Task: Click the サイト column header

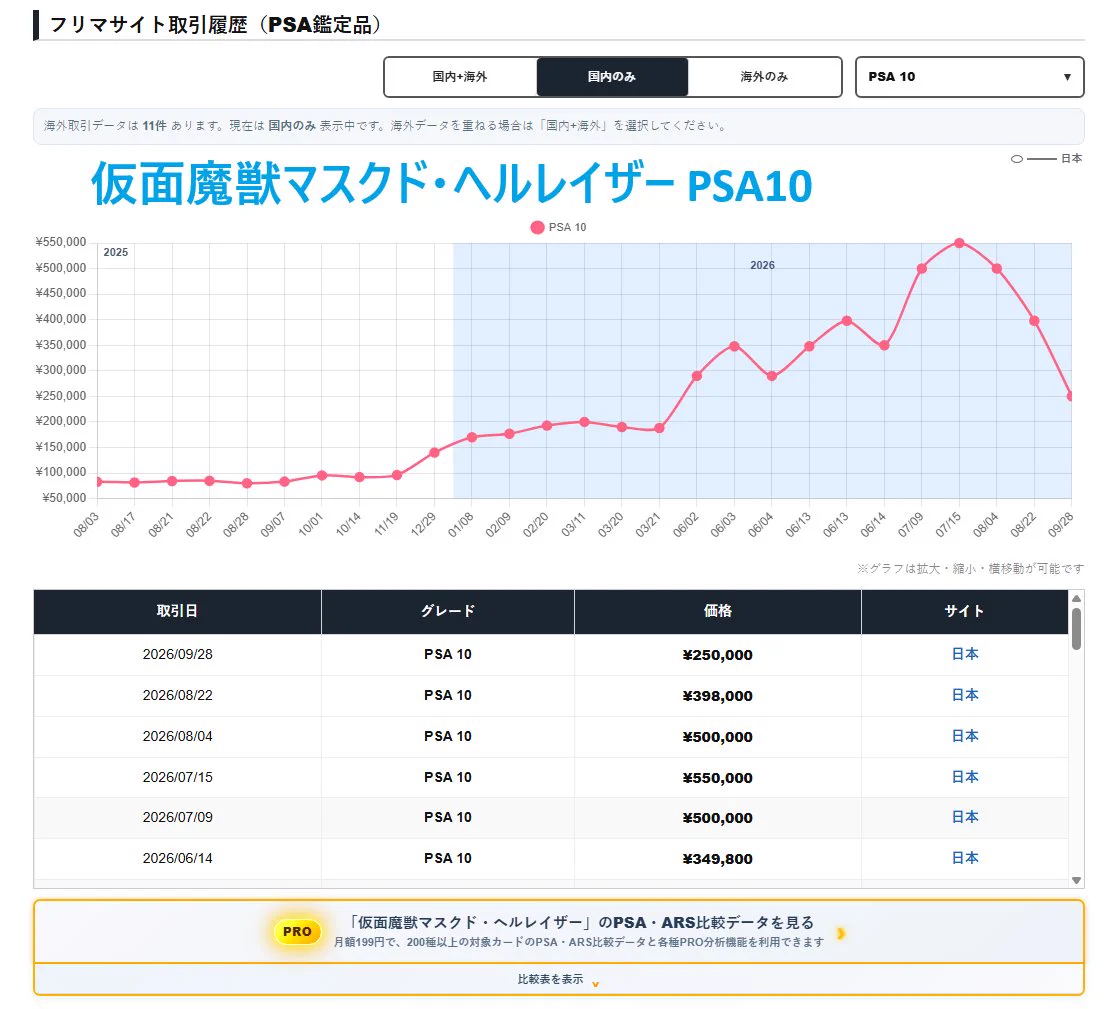Action: pos(965,611)
